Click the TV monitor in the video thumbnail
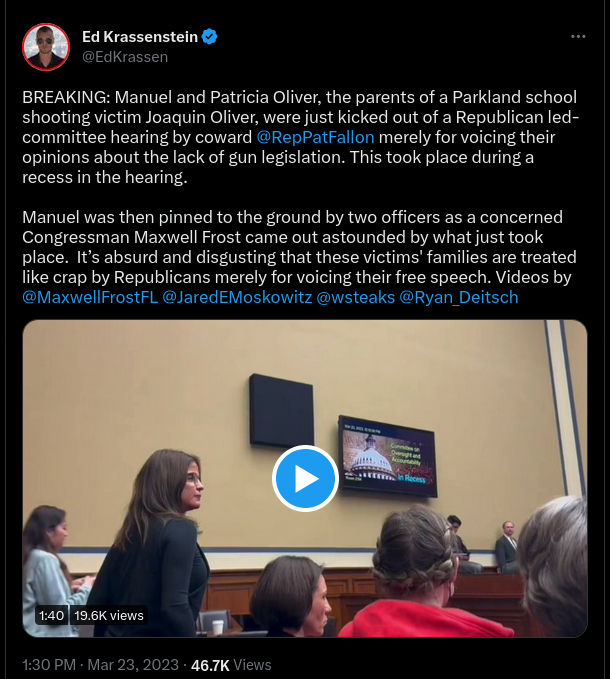The width and height of the screenshot is (610, 679). [x=387, y=456]
